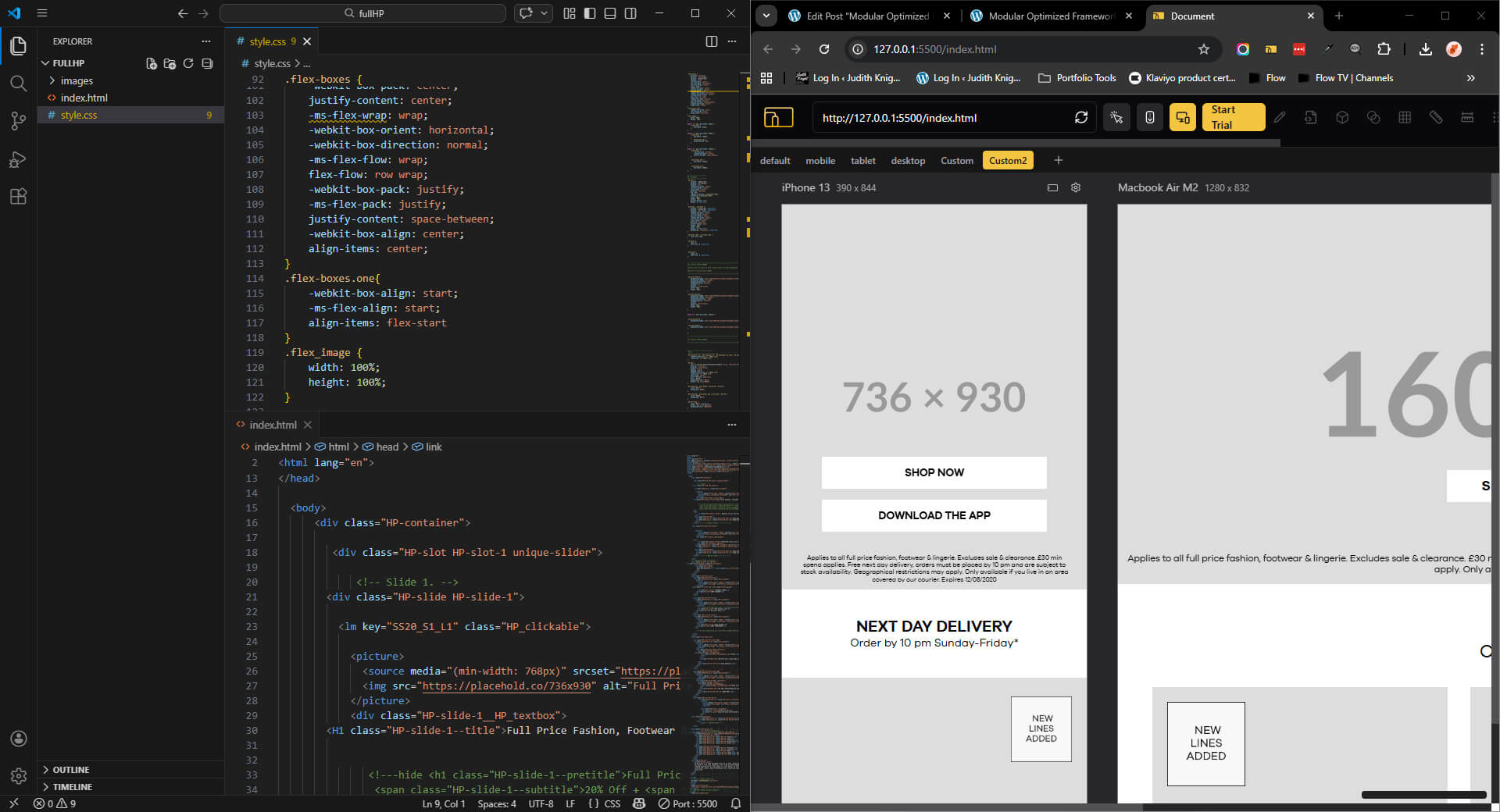Toggle the touch/scroll sync mode button
The image size is (1500, 812).
tap(1150, 117)
